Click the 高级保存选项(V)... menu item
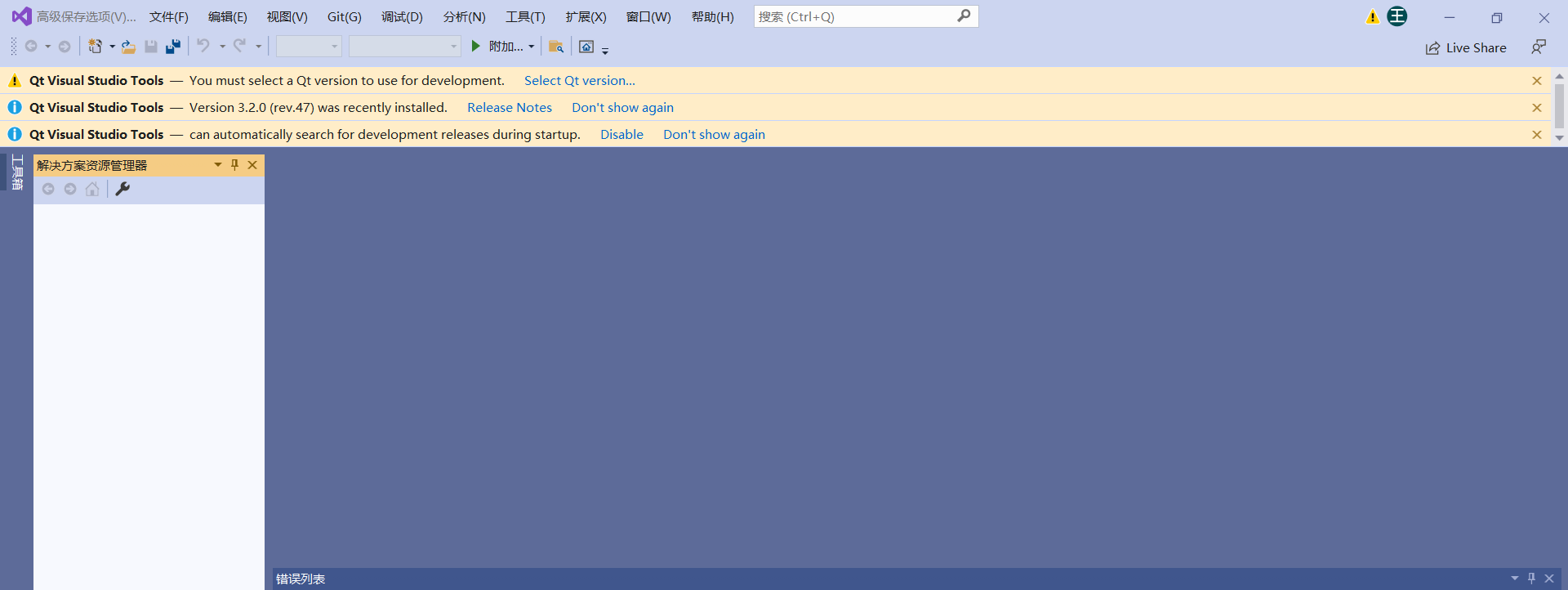This screenshot has height=590, width=1568. point(86,16)
